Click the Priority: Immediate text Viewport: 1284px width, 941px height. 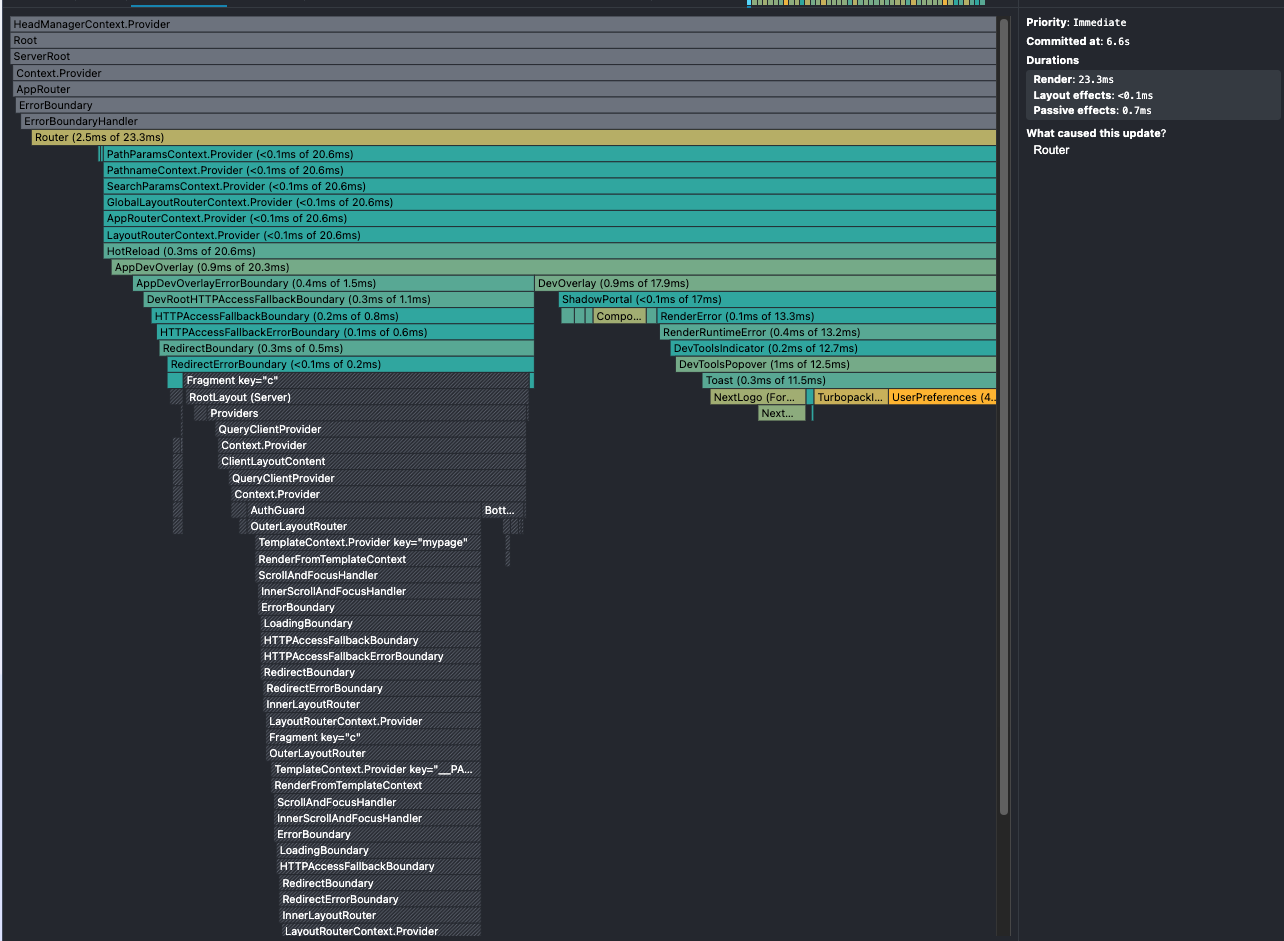pos(1076,22)
